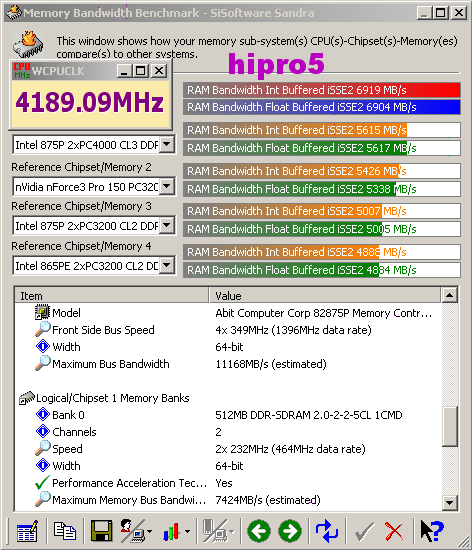This screenshot has height=550, width=472.
Task: Click the green back arrow button
Action: click(259, 531)
